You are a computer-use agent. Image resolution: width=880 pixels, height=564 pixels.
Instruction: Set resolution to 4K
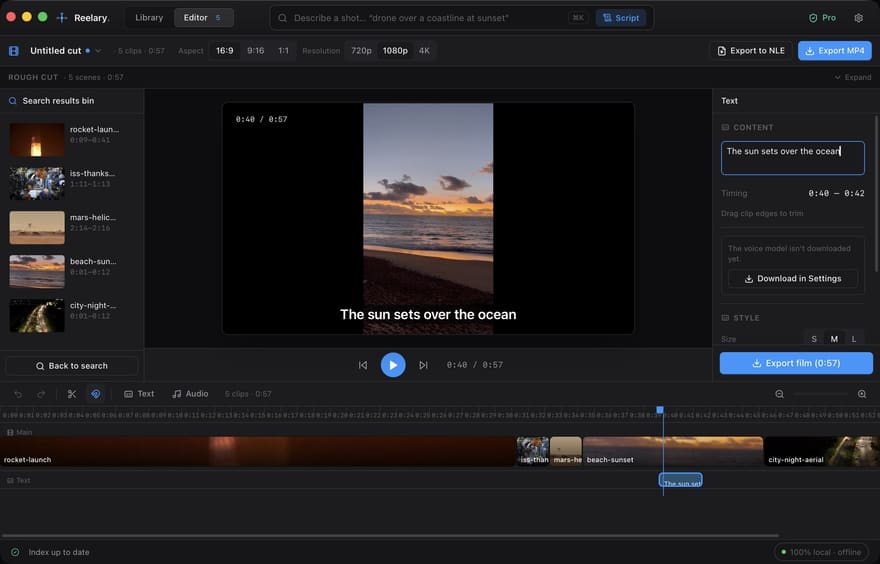[x=424, y=51]
